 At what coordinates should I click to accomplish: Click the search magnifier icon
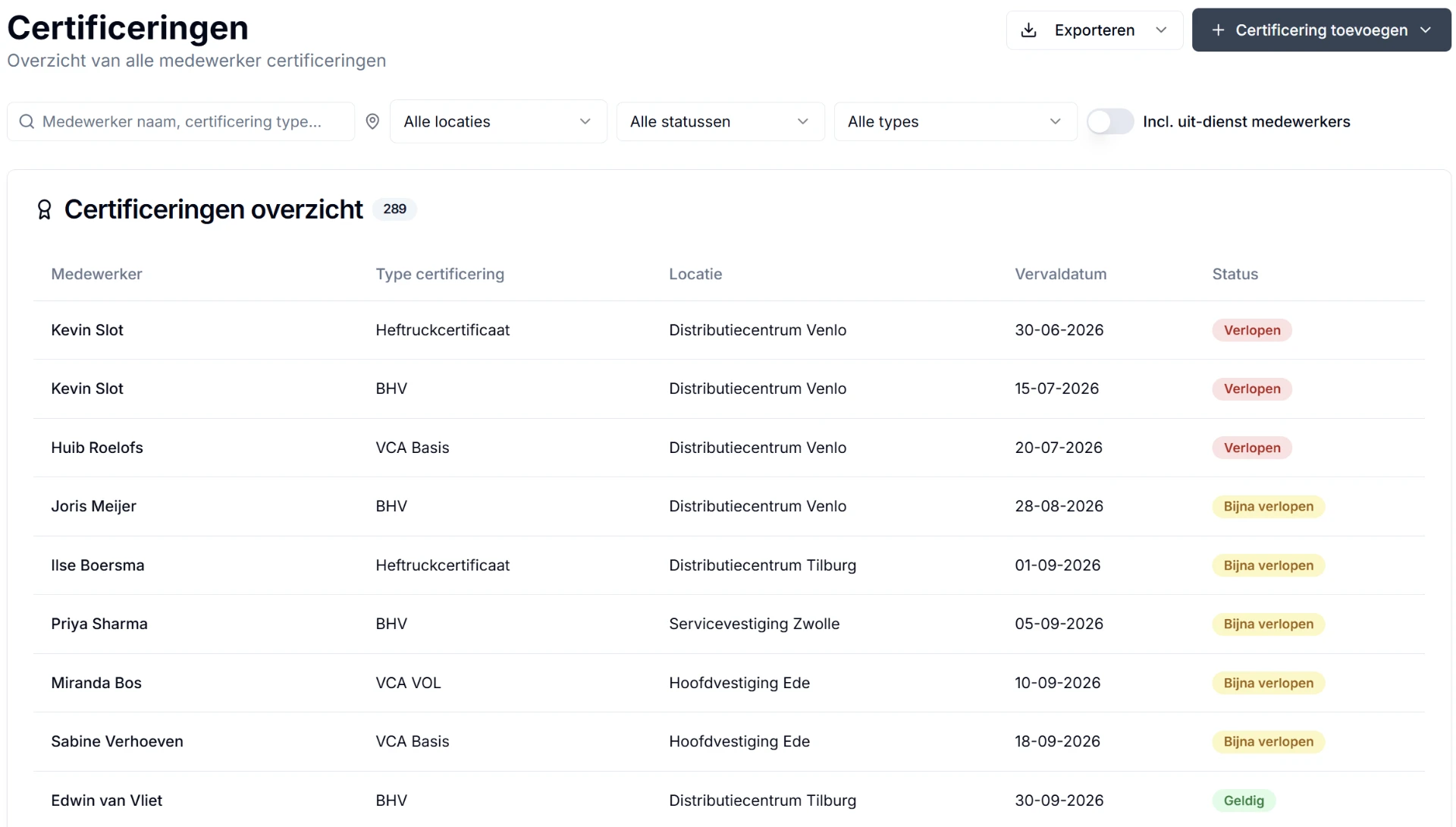pos(27,121)
